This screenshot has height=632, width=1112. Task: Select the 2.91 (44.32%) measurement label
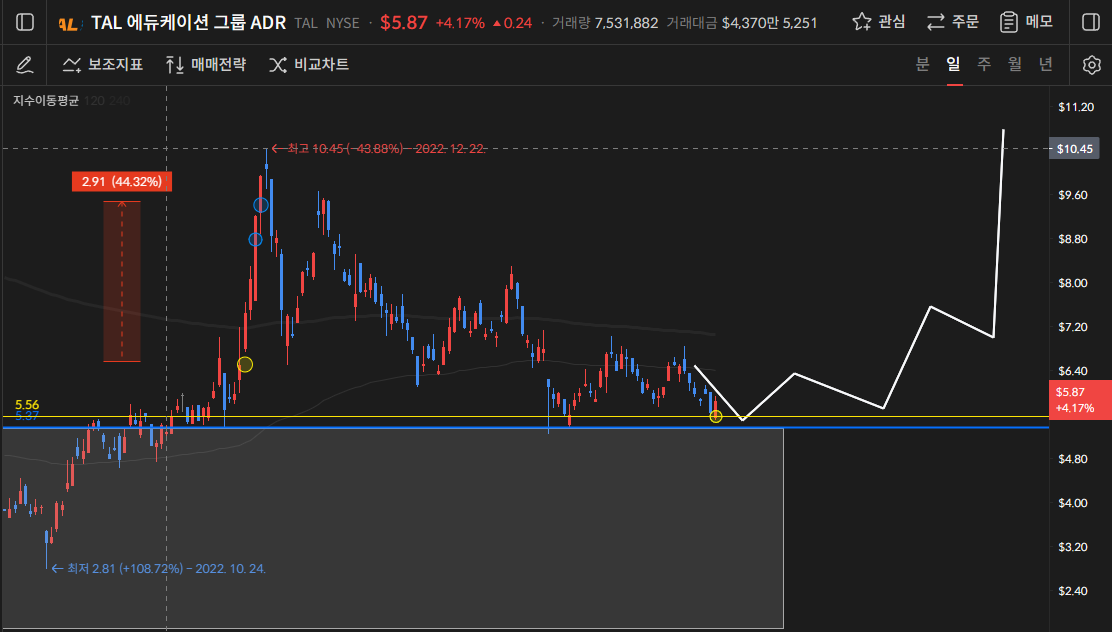point(122,182)
